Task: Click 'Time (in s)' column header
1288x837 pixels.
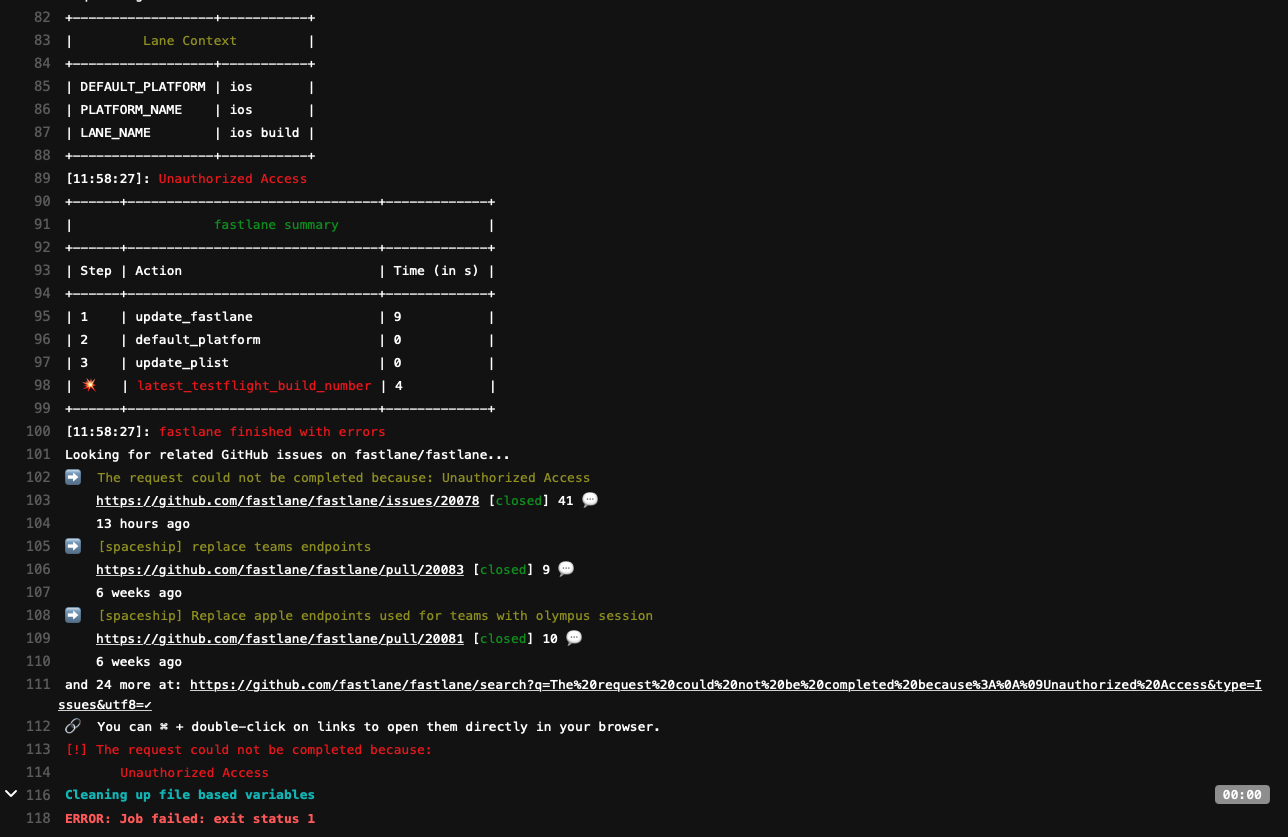Action: tap(436, 271)
